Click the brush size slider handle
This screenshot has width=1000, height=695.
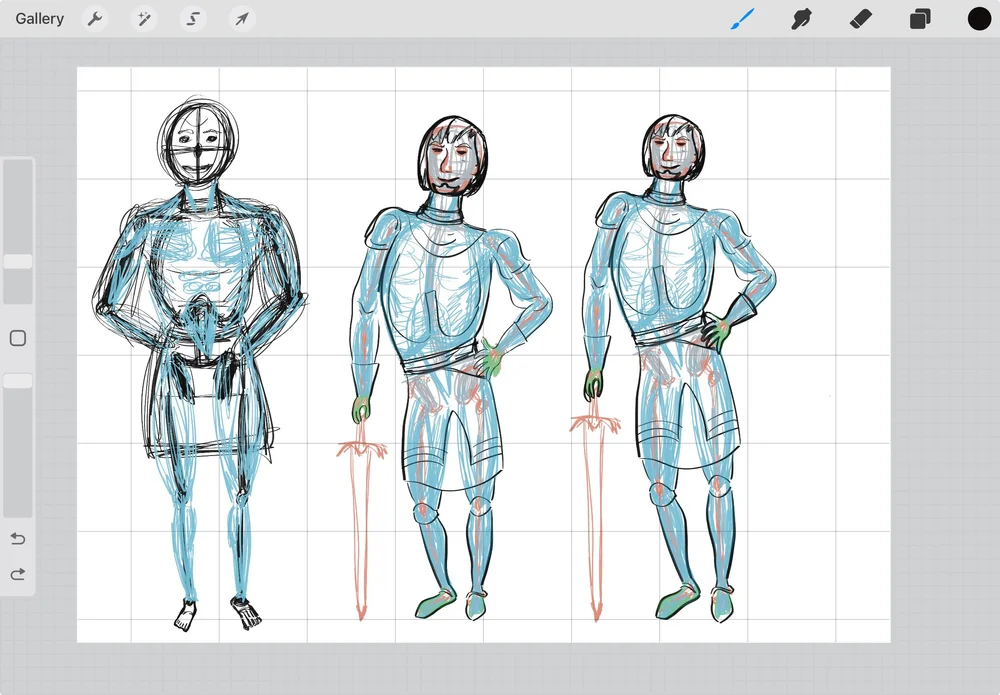[x=18, y=261]
